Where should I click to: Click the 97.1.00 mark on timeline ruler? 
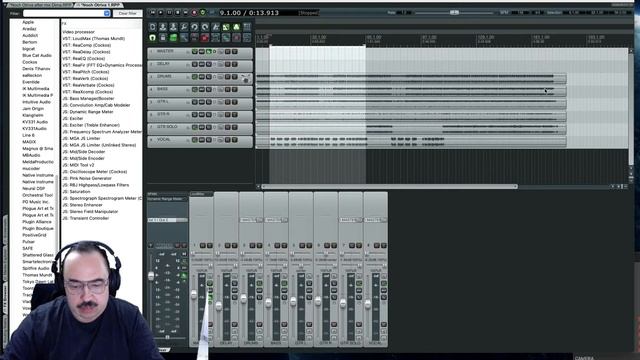pyautogui.click(x=429, y=37)
